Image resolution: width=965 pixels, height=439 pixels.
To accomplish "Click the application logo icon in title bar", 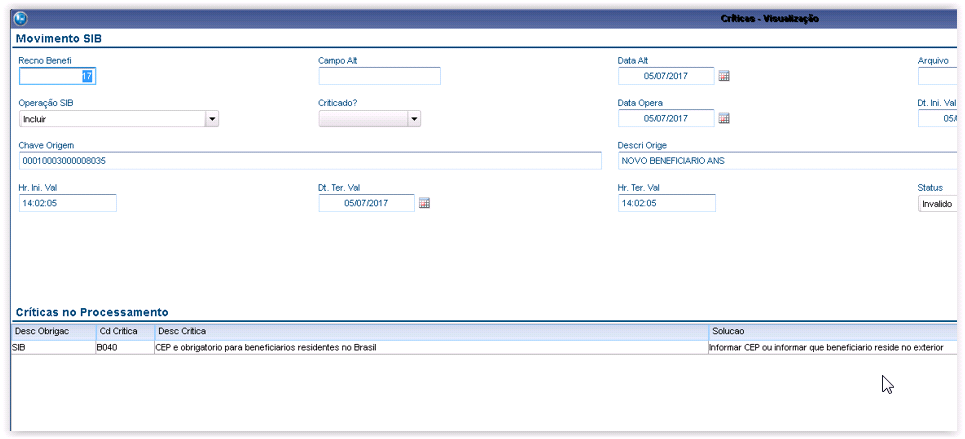I will tap(20, 19).
